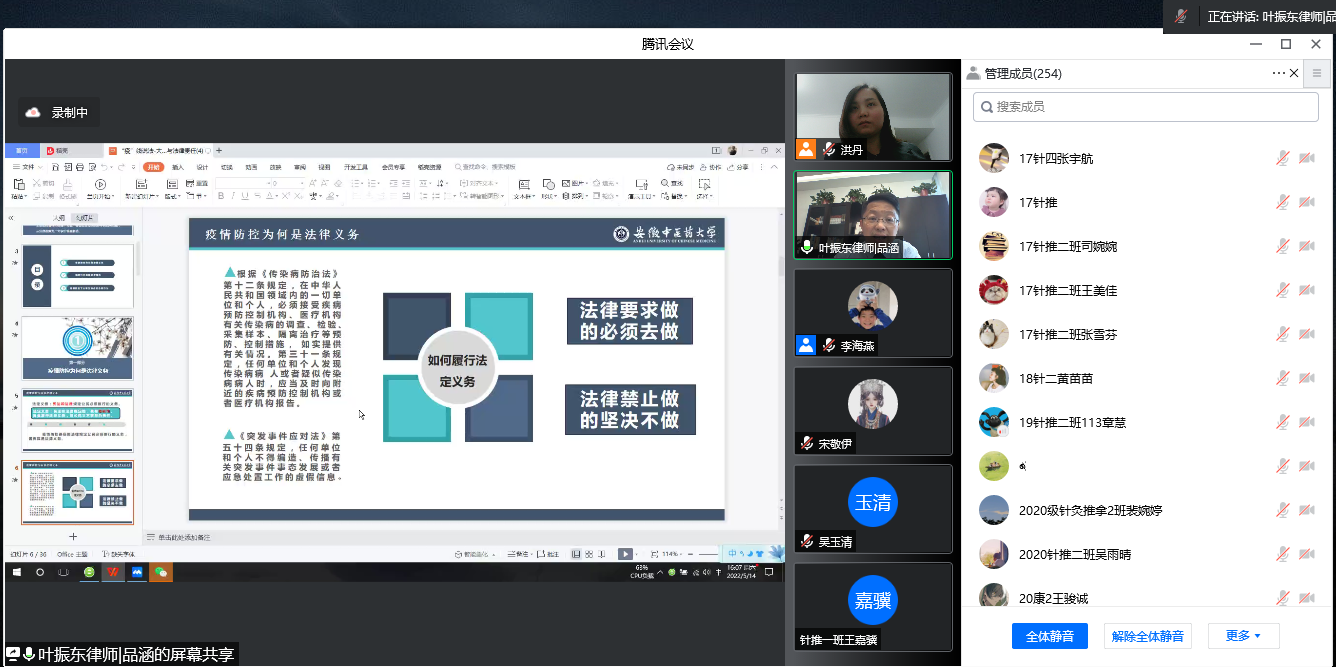Unmute the microphone of 18针二黄苗苗
1336x667 pixels.
(x=1282, y=378)
